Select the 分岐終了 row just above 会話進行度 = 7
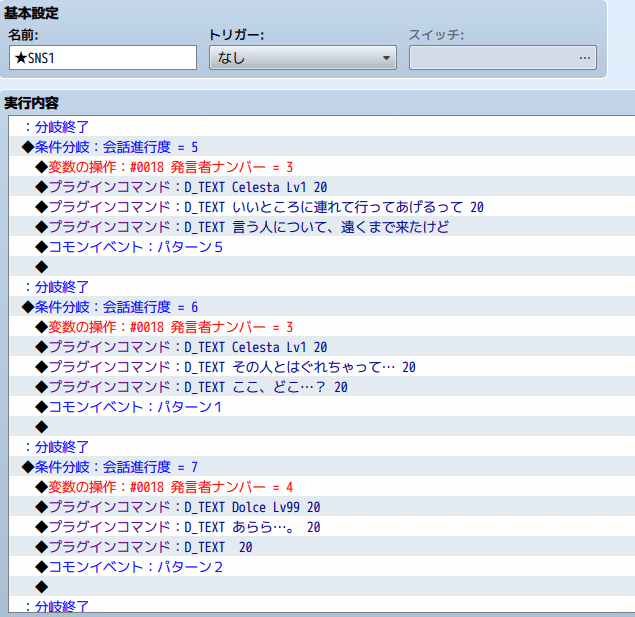 coord(322,447)
